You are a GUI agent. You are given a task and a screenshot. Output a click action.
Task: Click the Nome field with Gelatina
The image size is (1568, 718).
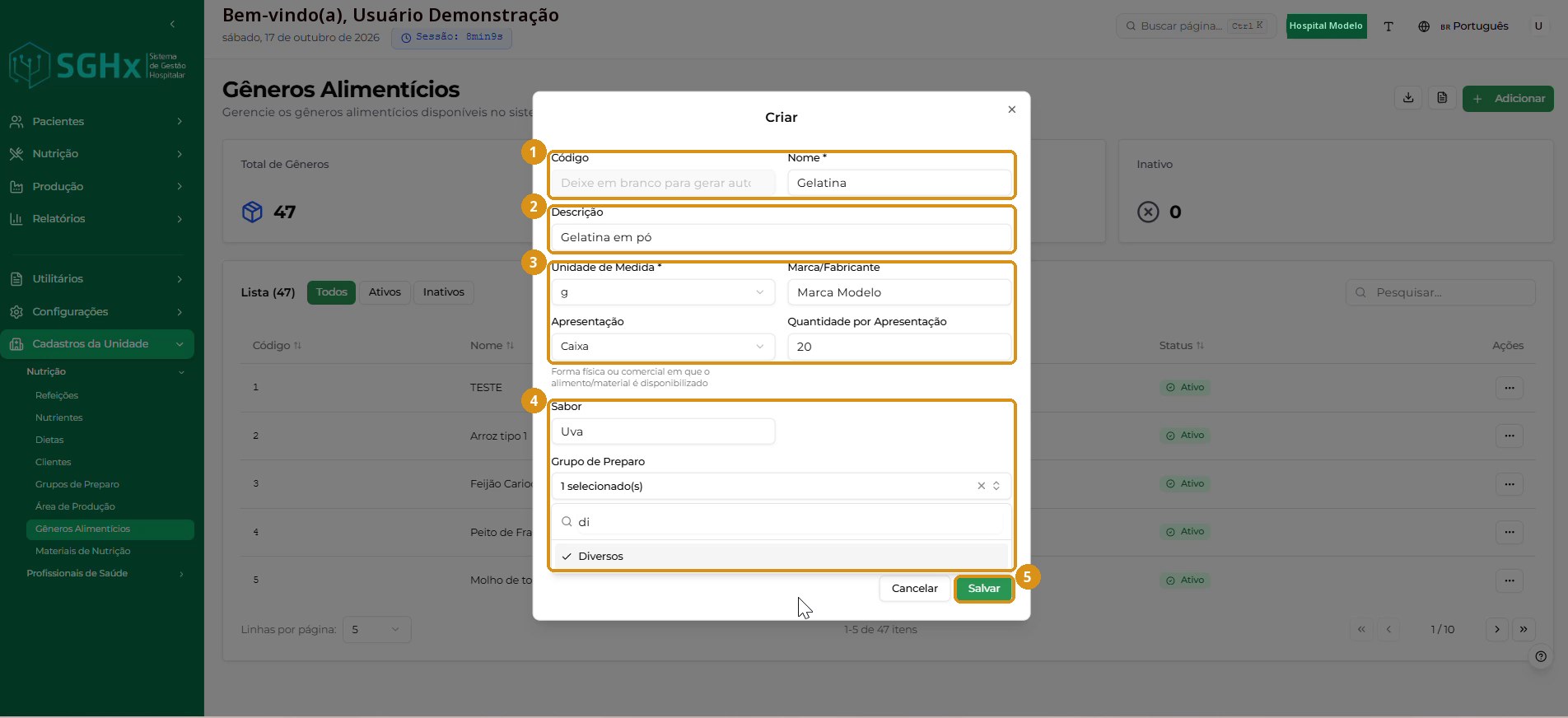899,183
